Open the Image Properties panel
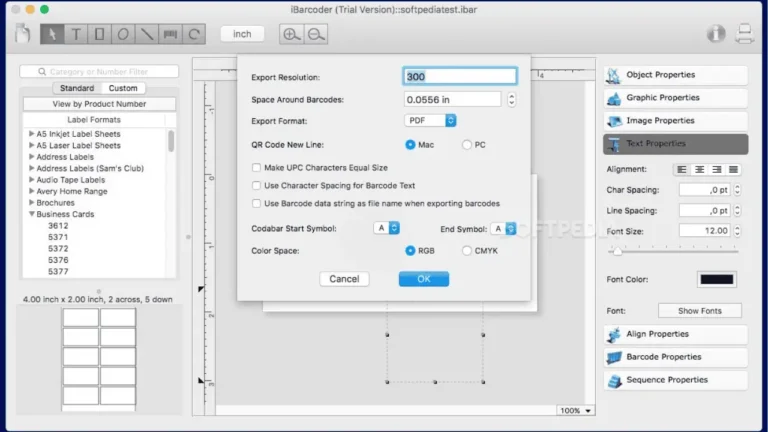The height and width of the screenshot is (432, 768). tap(675, 121)
